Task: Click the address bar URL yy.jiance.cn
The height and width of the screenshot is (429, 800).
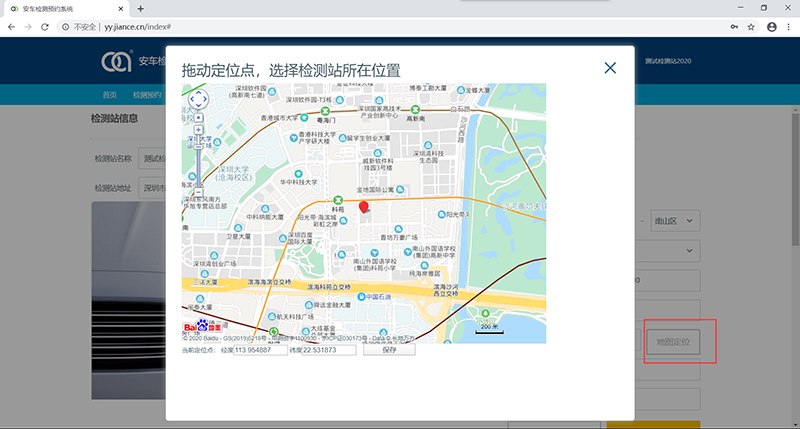Action: (138, 27)
